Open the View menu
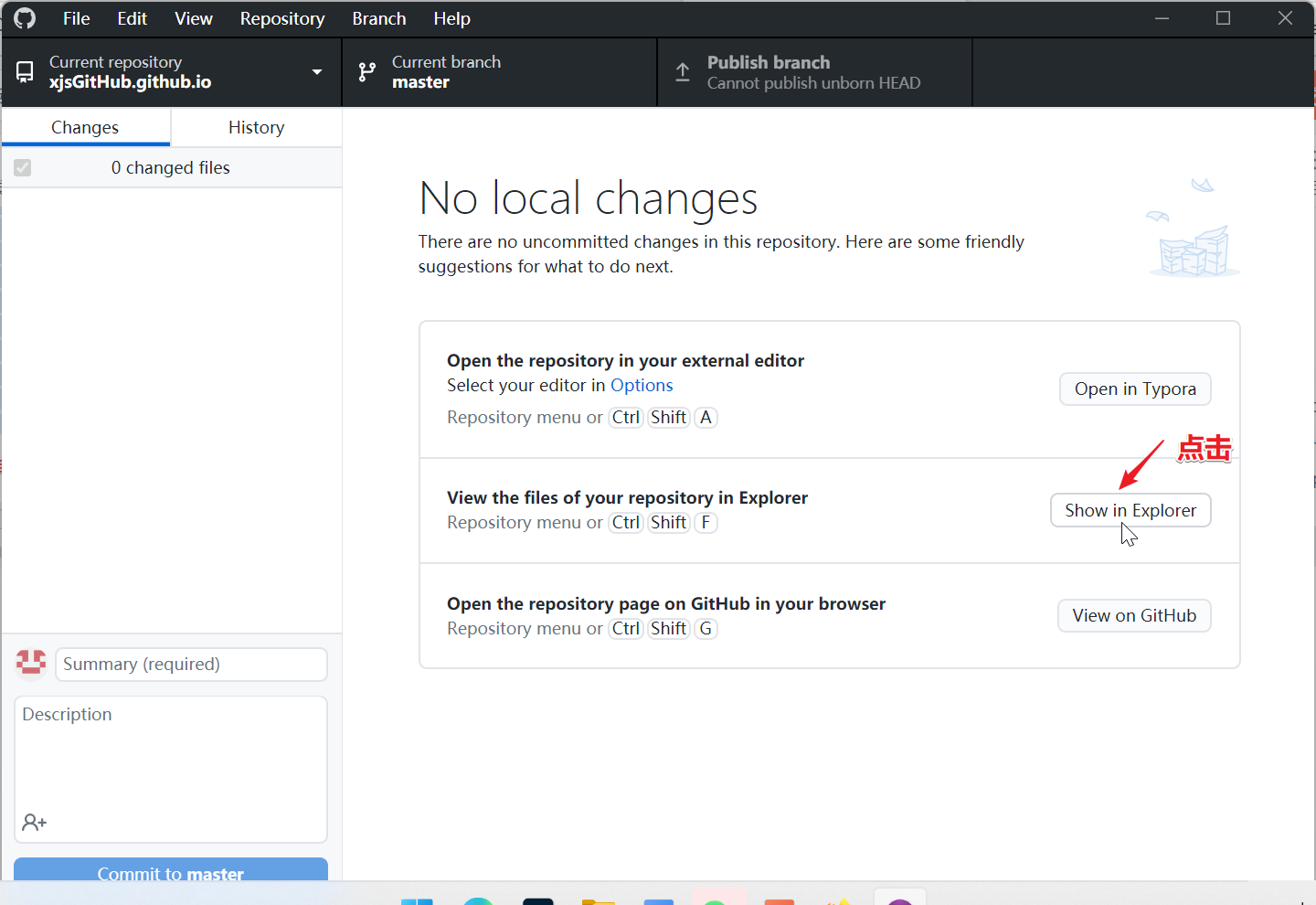The height and width of the screenshot is (905, 1316). coord(194,18)
